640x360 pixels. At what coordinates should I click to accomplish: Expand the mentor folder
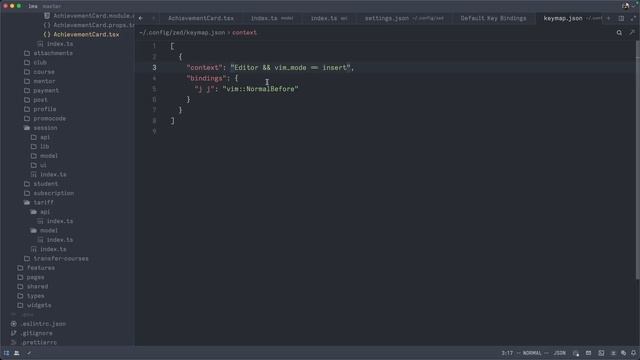44,81
